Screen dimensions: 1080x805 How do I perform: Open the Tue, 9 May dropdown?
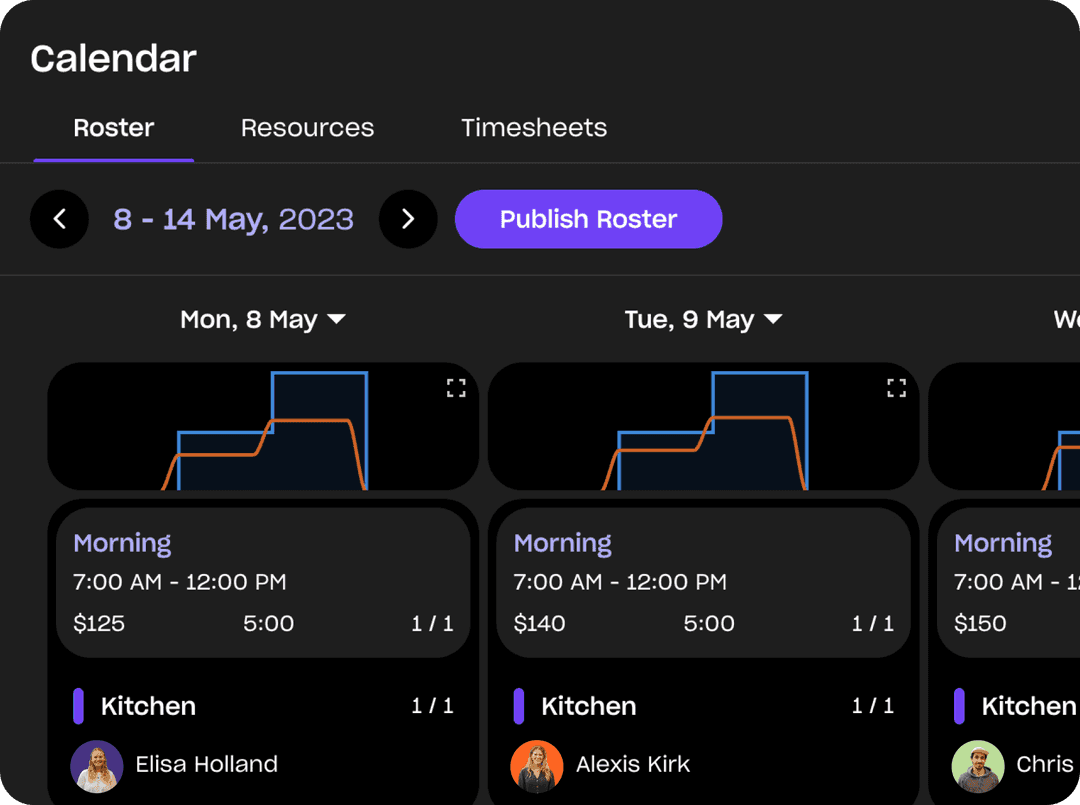773,319
